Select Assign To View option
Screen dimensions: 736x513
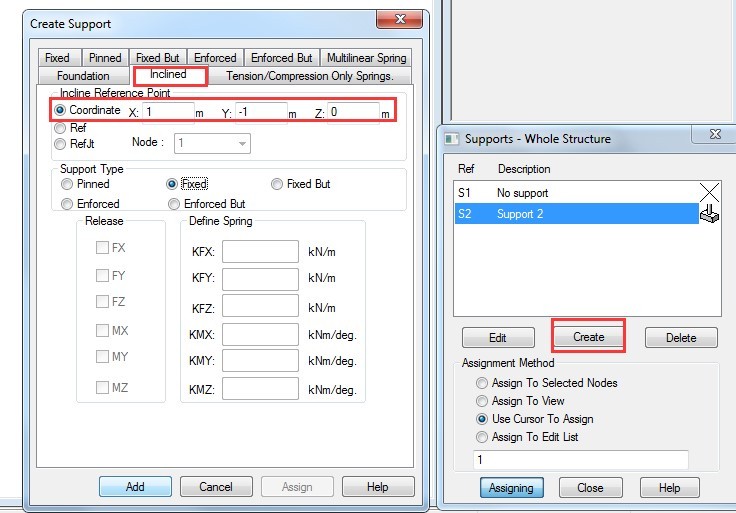coord(520,401)
